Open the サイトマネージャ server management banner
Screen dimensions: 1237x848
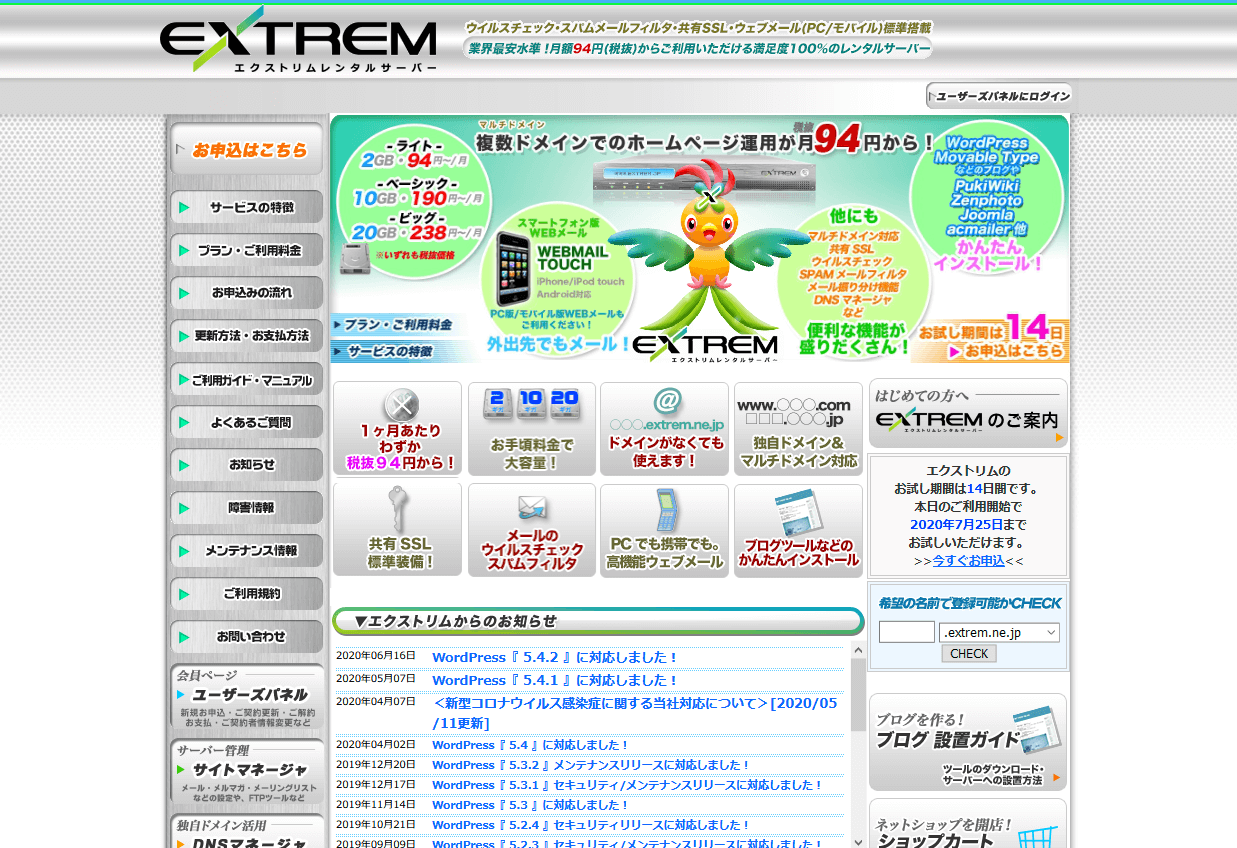click(x=247, y=772)
